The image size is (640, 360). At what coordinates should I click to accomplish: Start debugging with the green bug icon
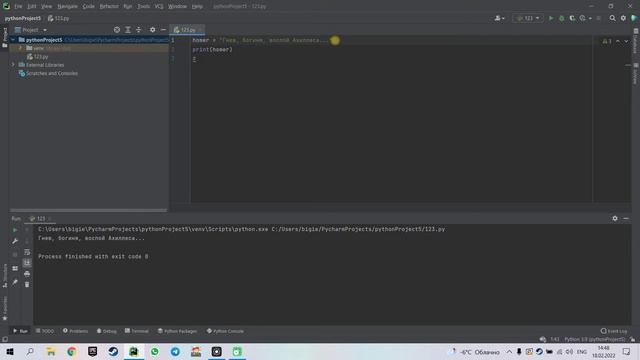click(x=562, y=18)
